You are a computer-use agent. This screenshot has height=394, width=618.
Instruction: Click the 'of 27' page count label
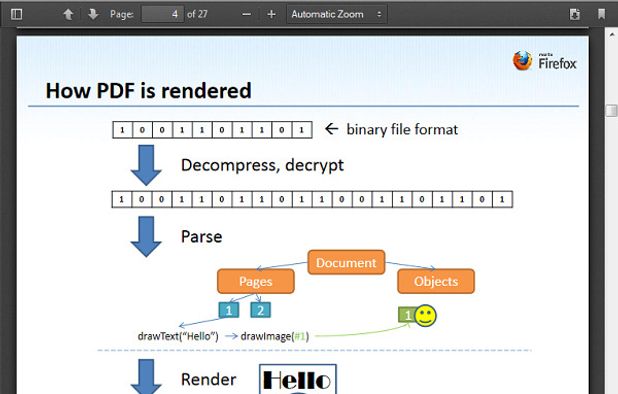point(197,14)
